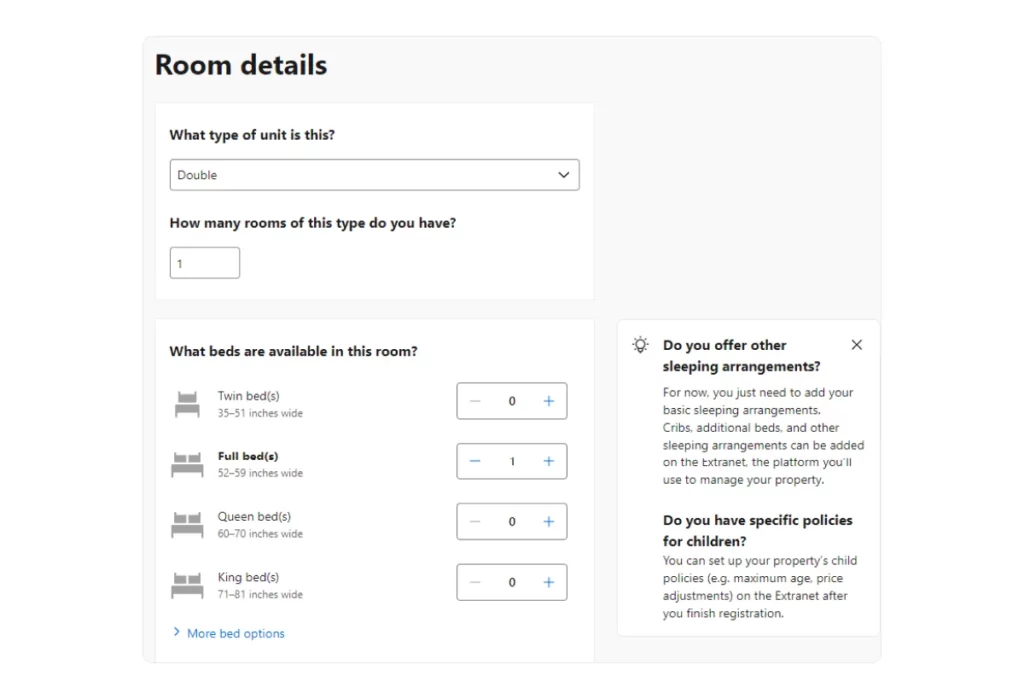Increase Twin bed count with plus icon
The height and width of the screenshot is (699, 1024).
point(548,401)
